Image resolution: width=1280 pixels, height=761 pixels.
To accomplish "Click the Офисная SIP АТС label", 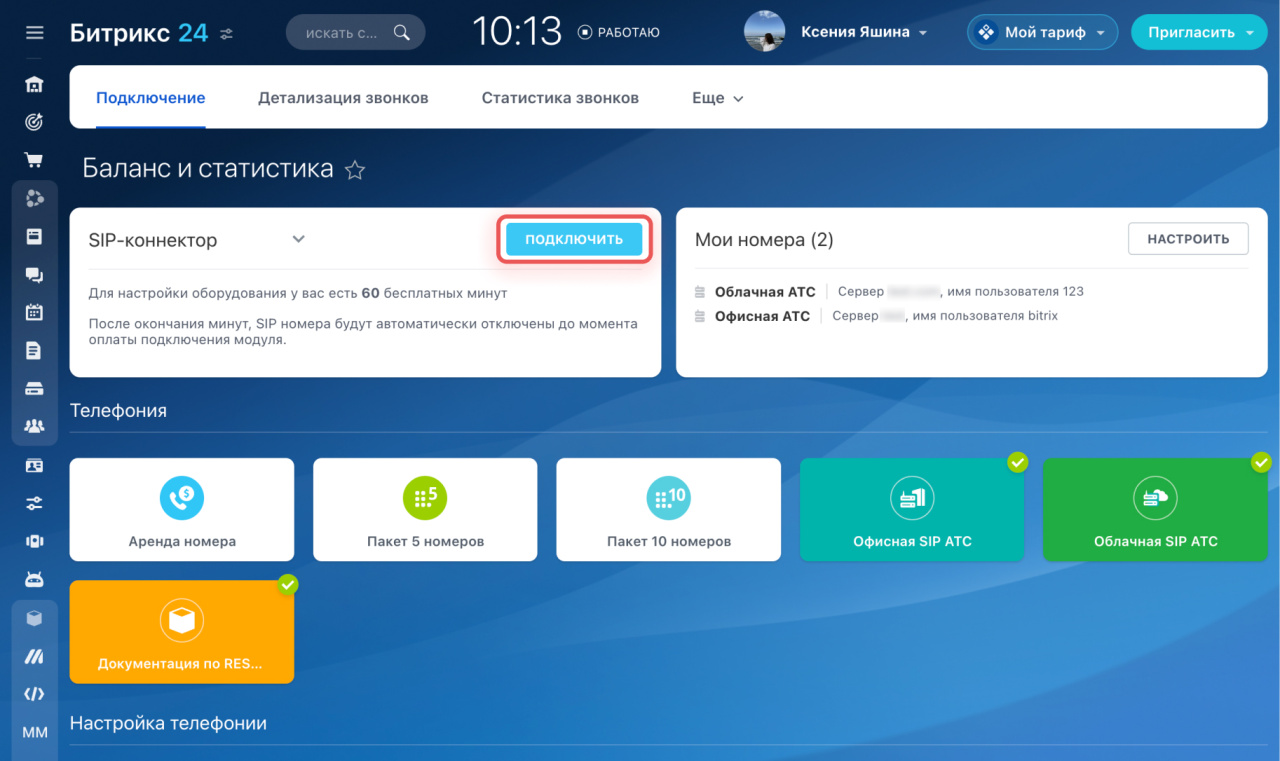I will pos(912,541).
